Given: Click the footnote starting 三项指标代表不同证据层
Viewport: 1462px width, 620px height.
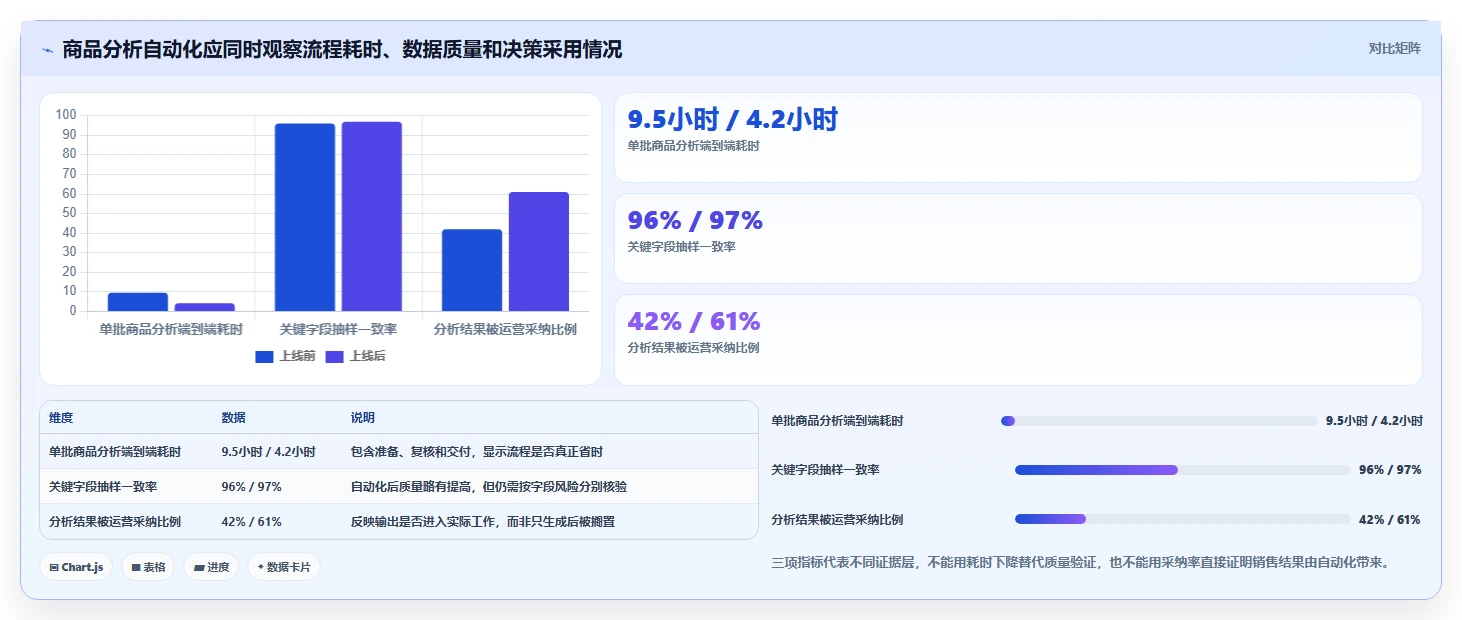Looking at the screenshot, I should coord(1081,563).
